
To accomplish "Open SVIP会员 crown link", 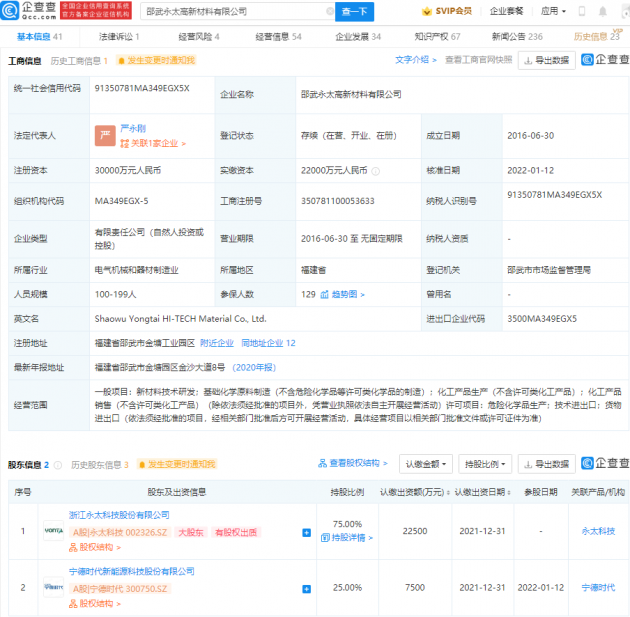I will [447, 11].
